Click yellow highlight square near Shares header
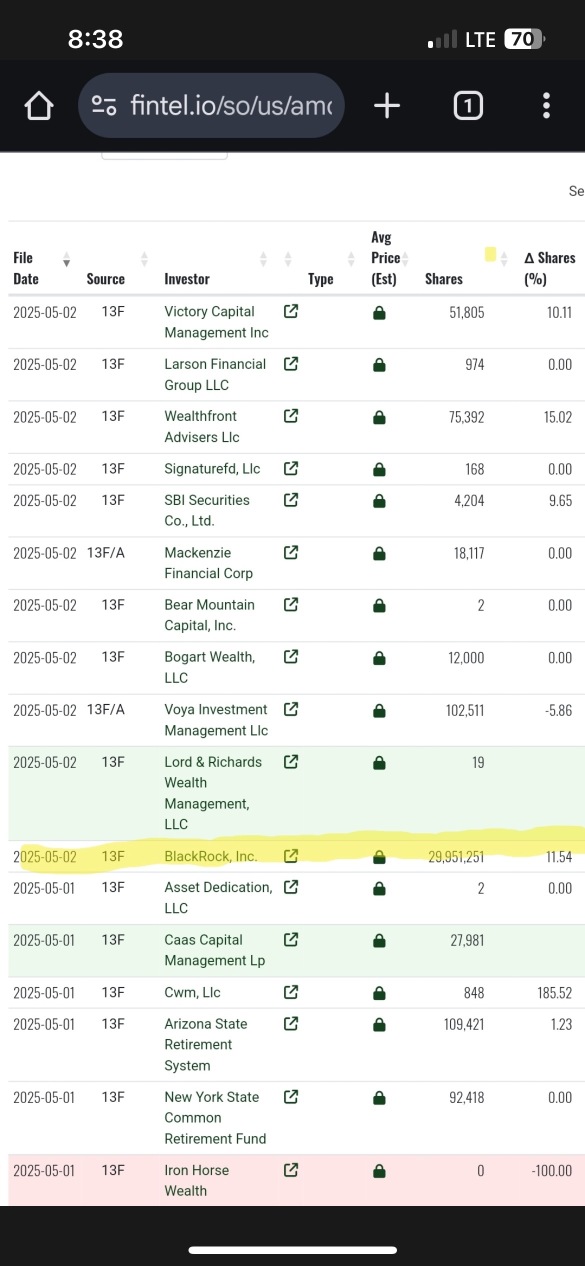The image size is (585, 1266). 490,254
